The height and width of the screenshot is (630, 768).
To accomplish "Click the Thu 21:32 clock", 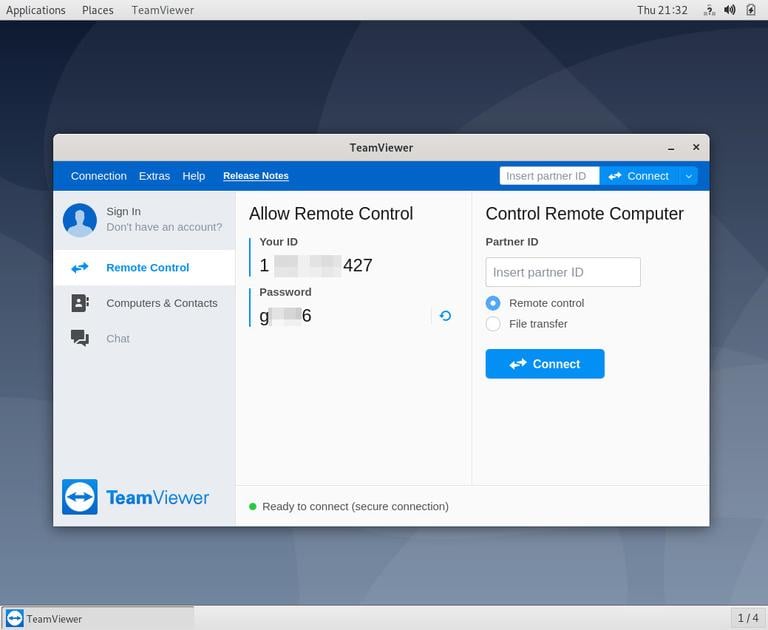I will click(x=662, y=10).
